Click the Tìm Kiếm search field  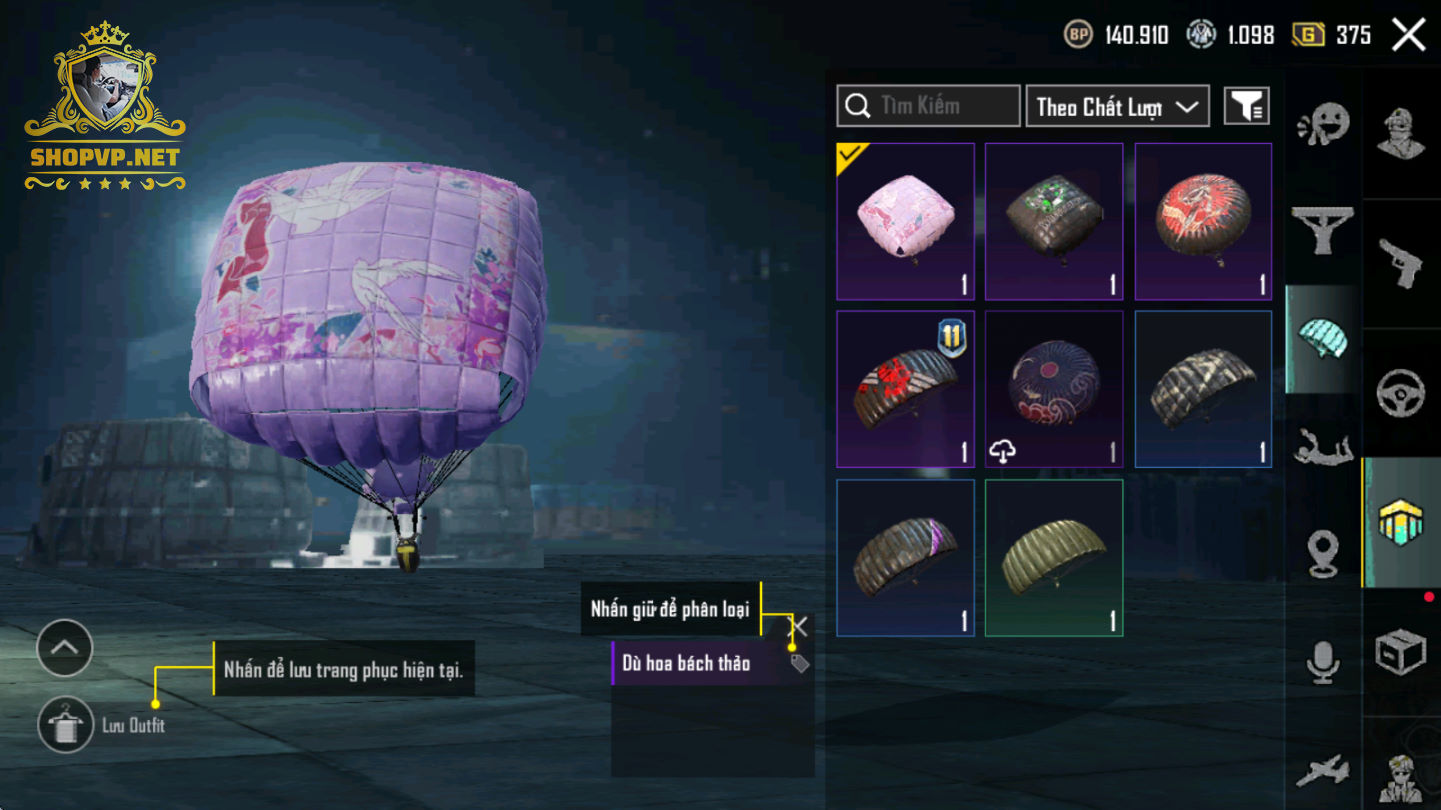[x=928, y=106]
